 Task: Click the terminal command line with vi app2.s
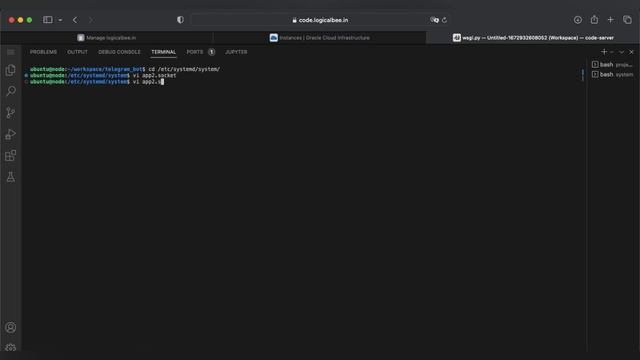[97, 82]
